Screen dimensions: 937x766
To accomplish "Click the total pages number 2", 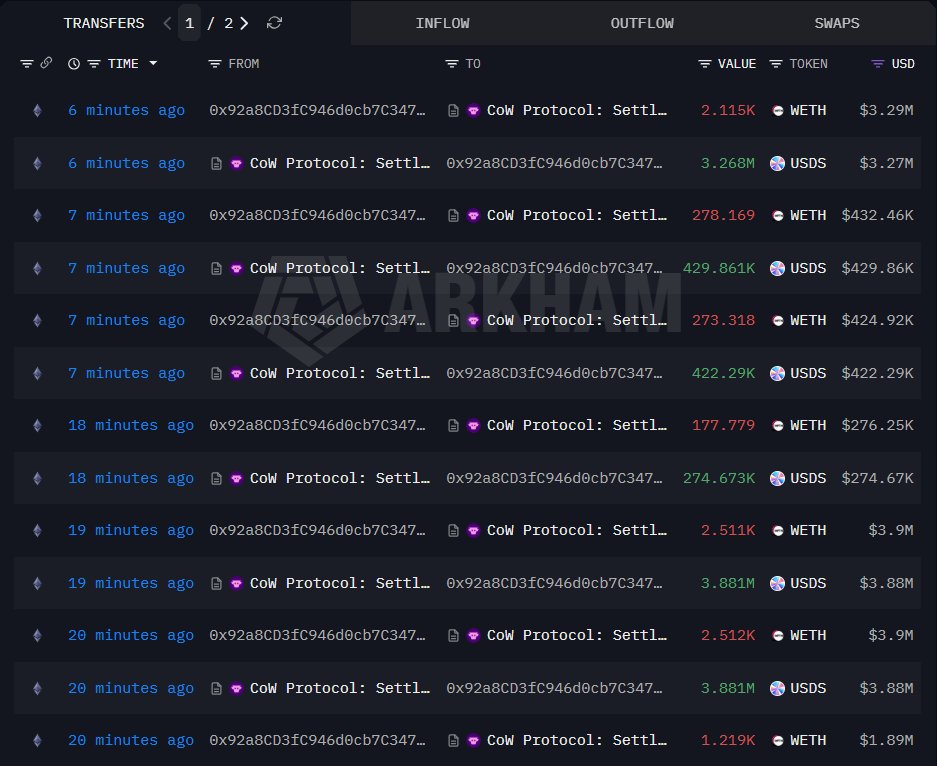I will coord(228,23).
